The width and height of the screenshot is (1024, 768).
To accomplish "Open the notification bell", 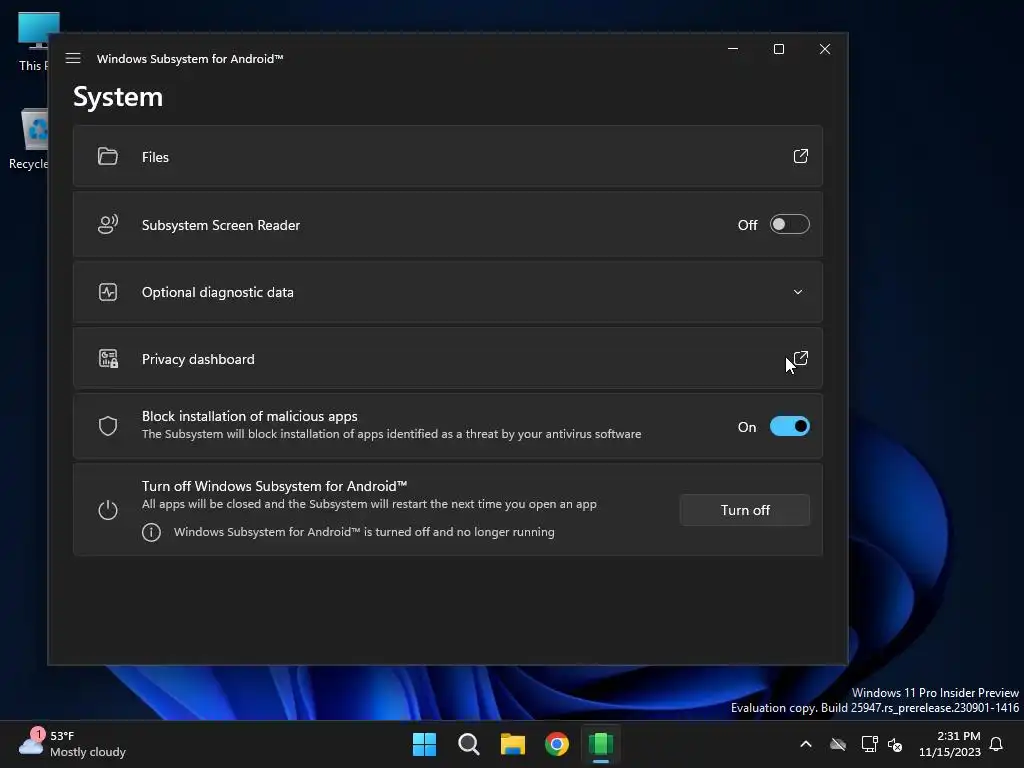I will 996,744.
